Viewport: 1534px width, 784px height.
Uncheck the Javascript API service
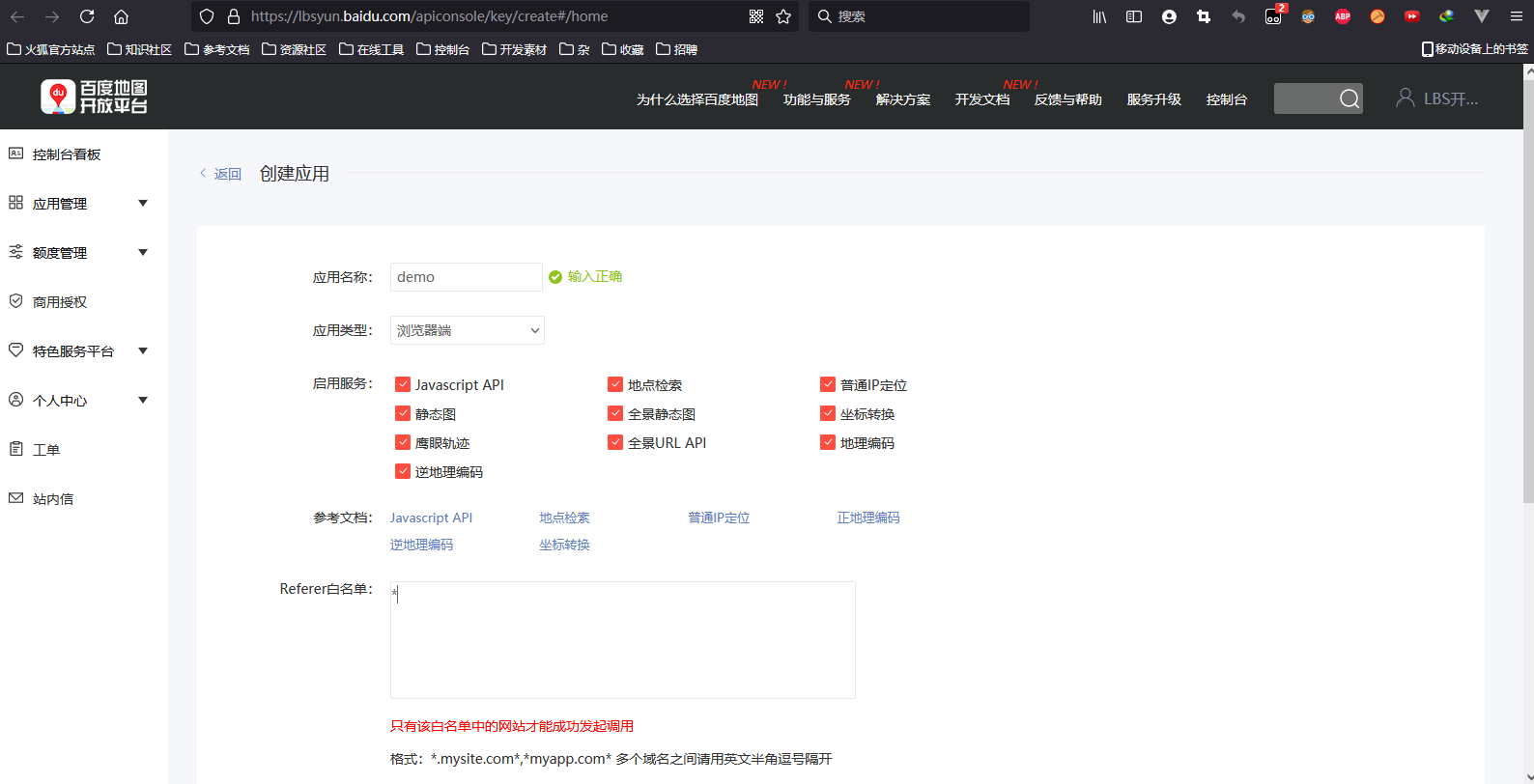click(x=403, y=384)
